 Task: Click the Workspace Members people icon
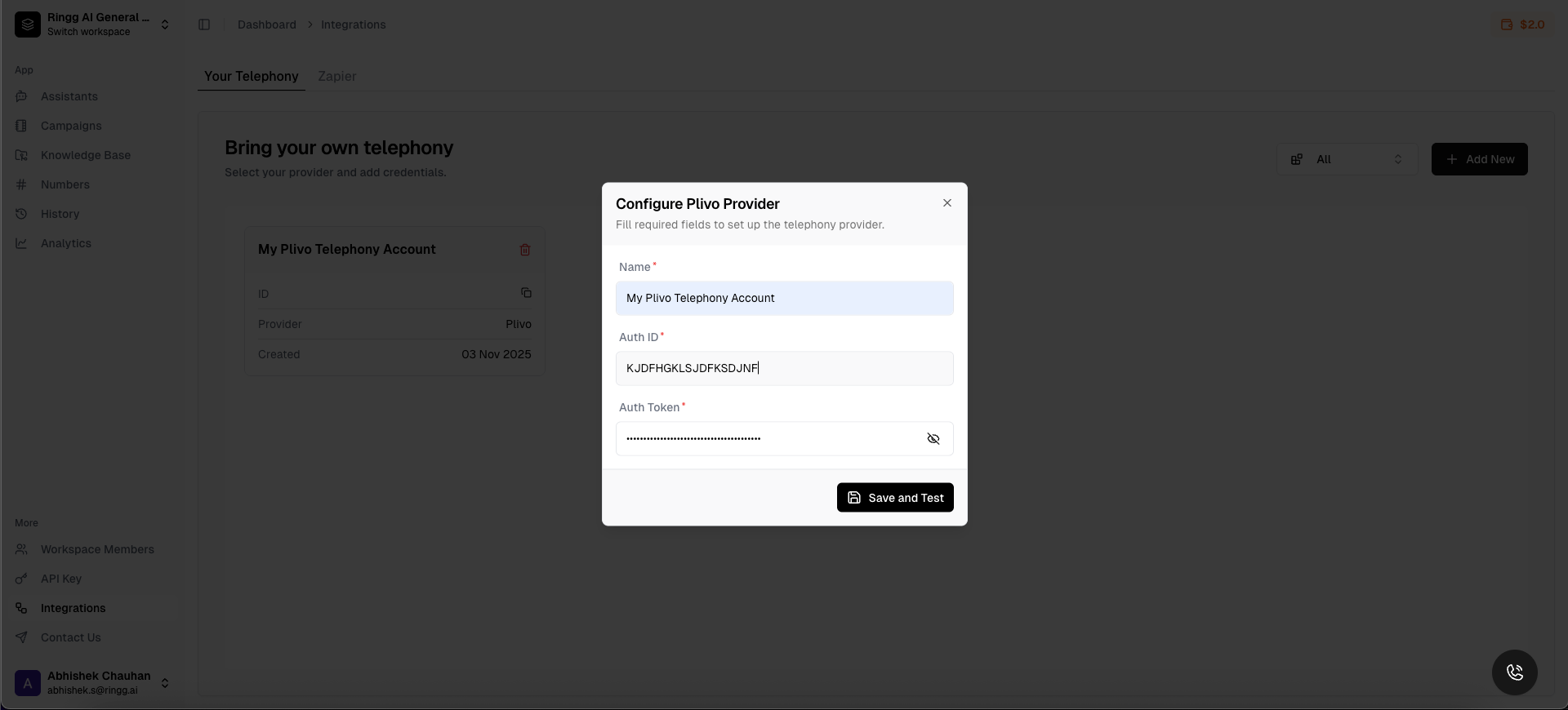[22, 549]
